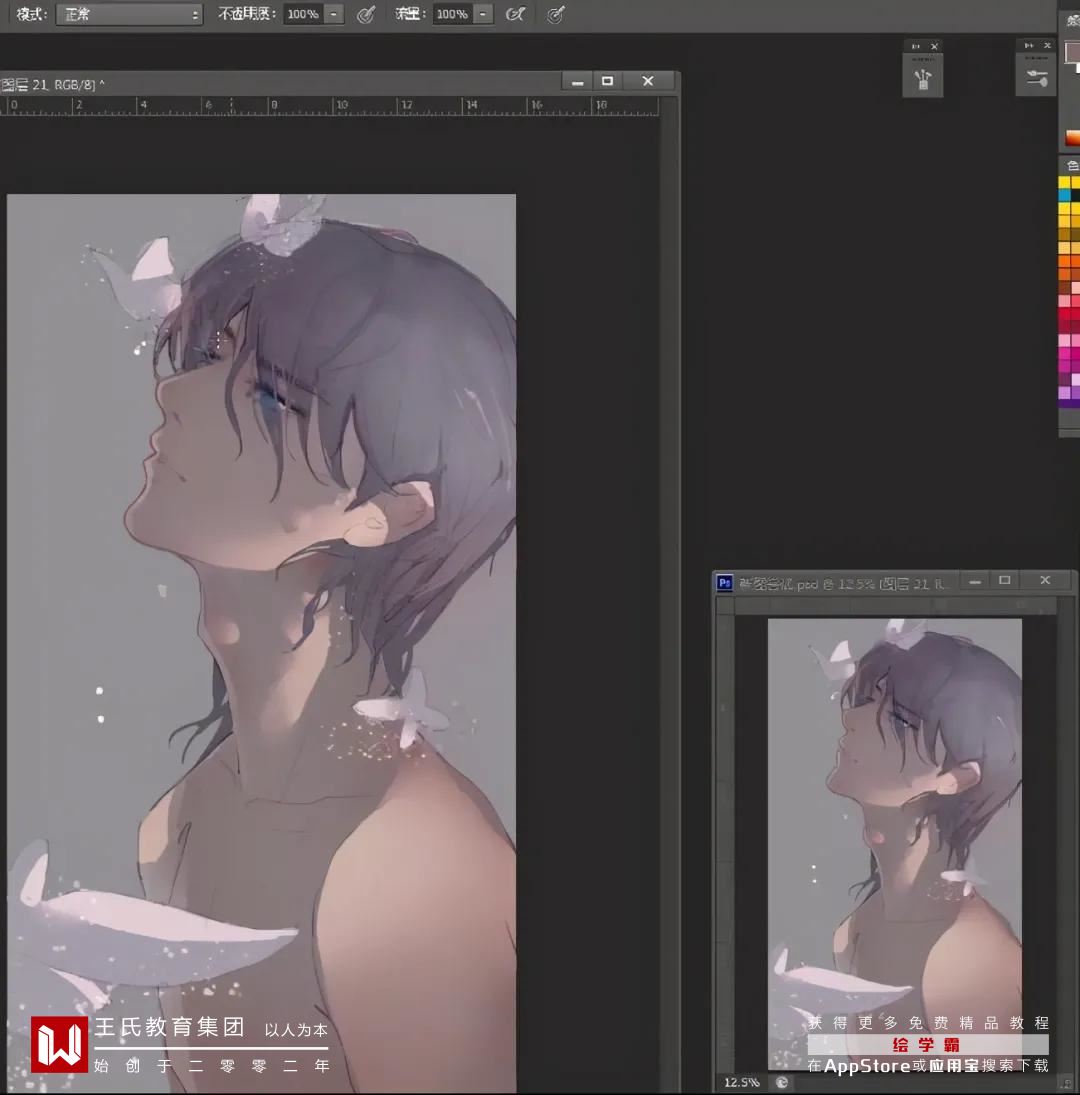The width and height of the screenshot is (1080, 1095).
Task: Expand the flow slider arrow button
Action: click(483, 14)
